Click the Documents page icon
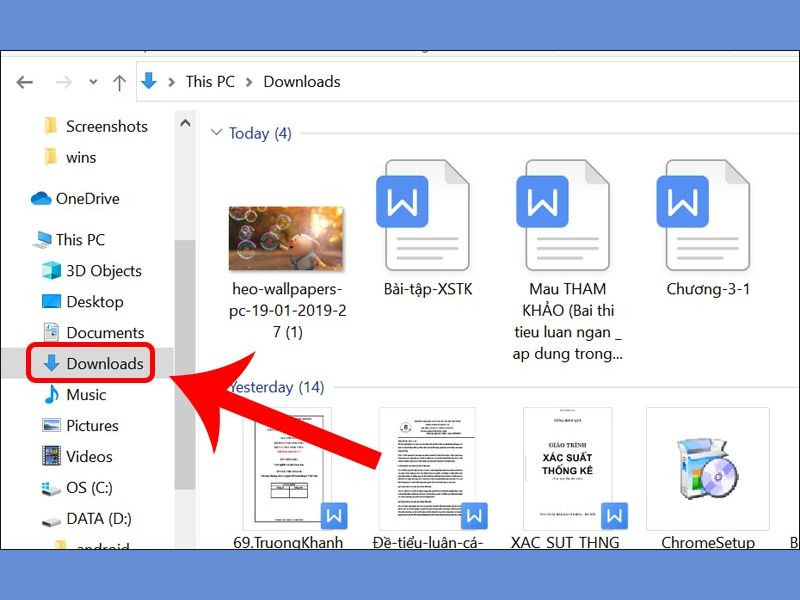 point(51,332)
